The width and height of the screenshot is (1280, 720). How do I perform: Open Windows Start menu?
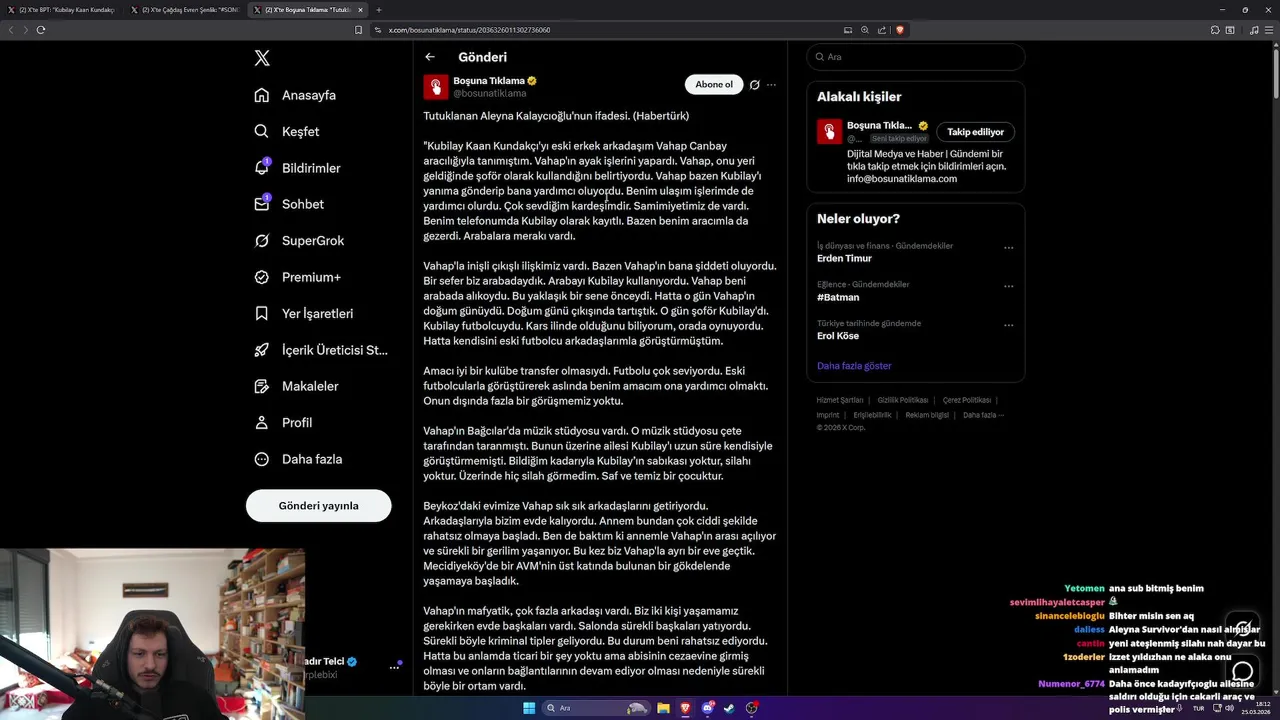(x=529, y=708)
